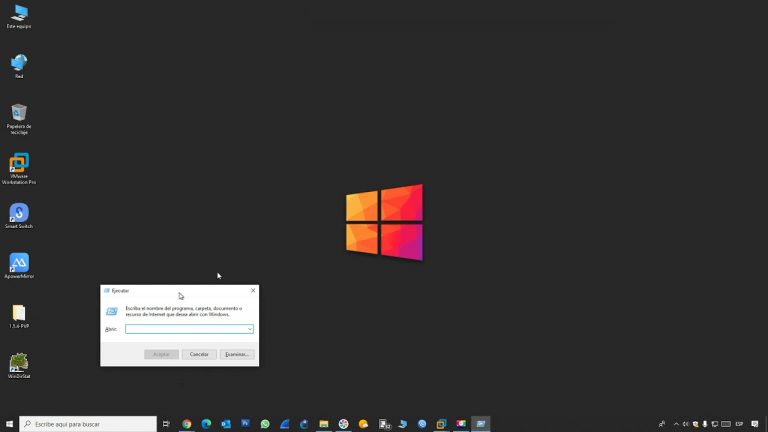The height and width of the screenshot is (432, 768).
Task: Select the VMware Workstation Pro desktop shortcut
Action: (x=19, y=168)
